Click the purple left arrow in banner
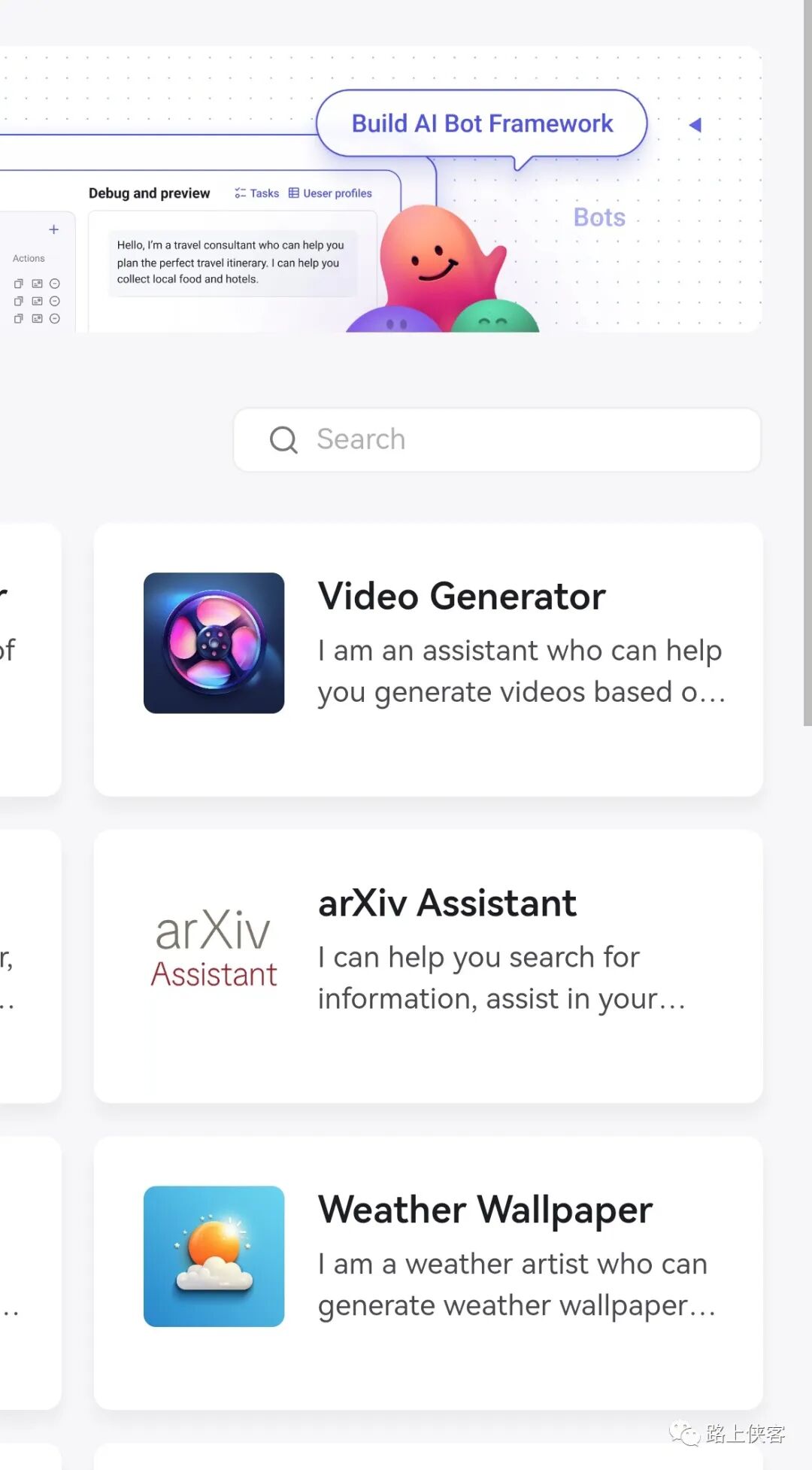This screenshot has height=1470, width=812. coord(695,125)
